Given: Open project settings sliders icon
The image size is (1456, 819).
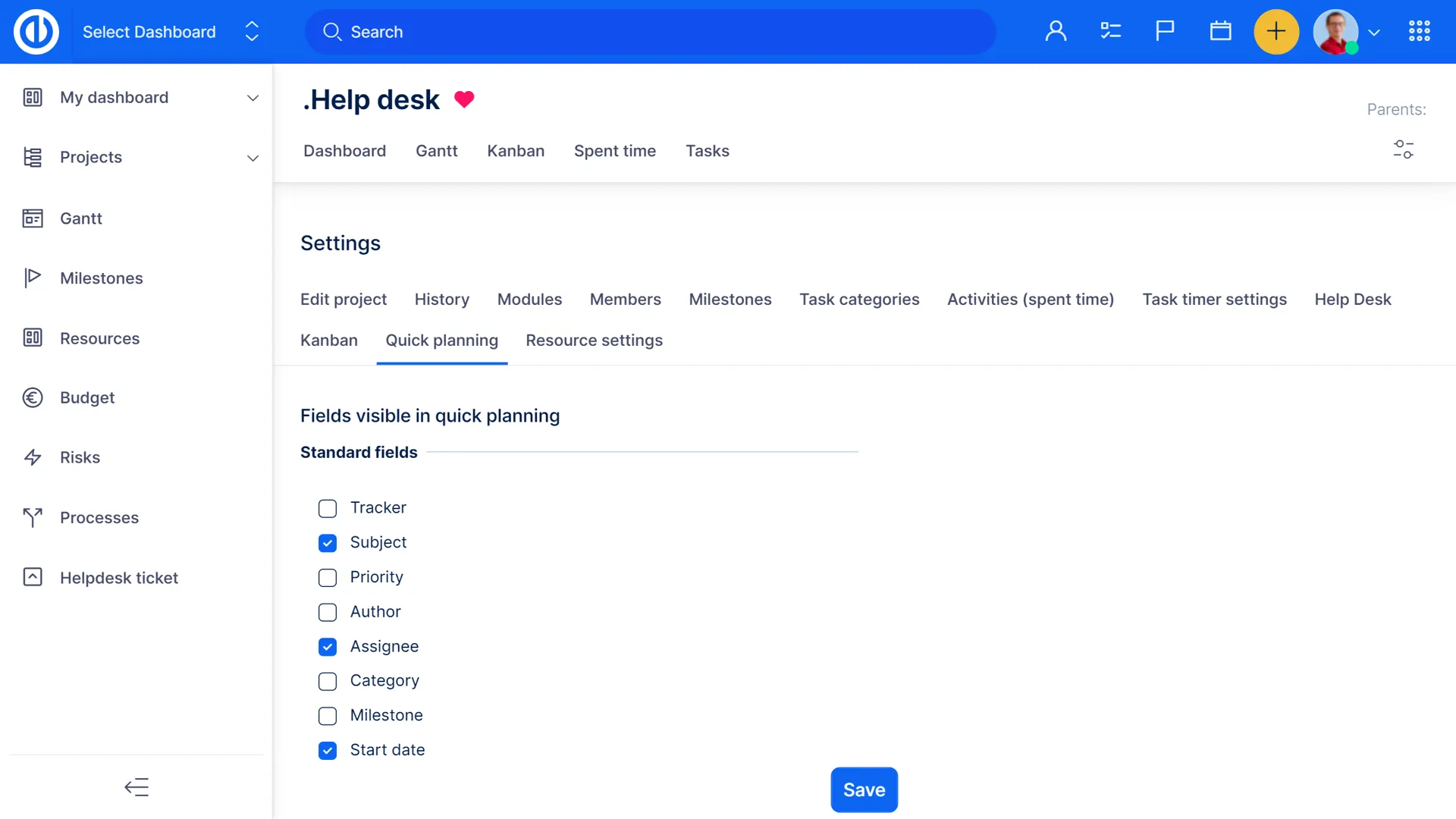Looking at the screenshot, I should pos(1403,149).
